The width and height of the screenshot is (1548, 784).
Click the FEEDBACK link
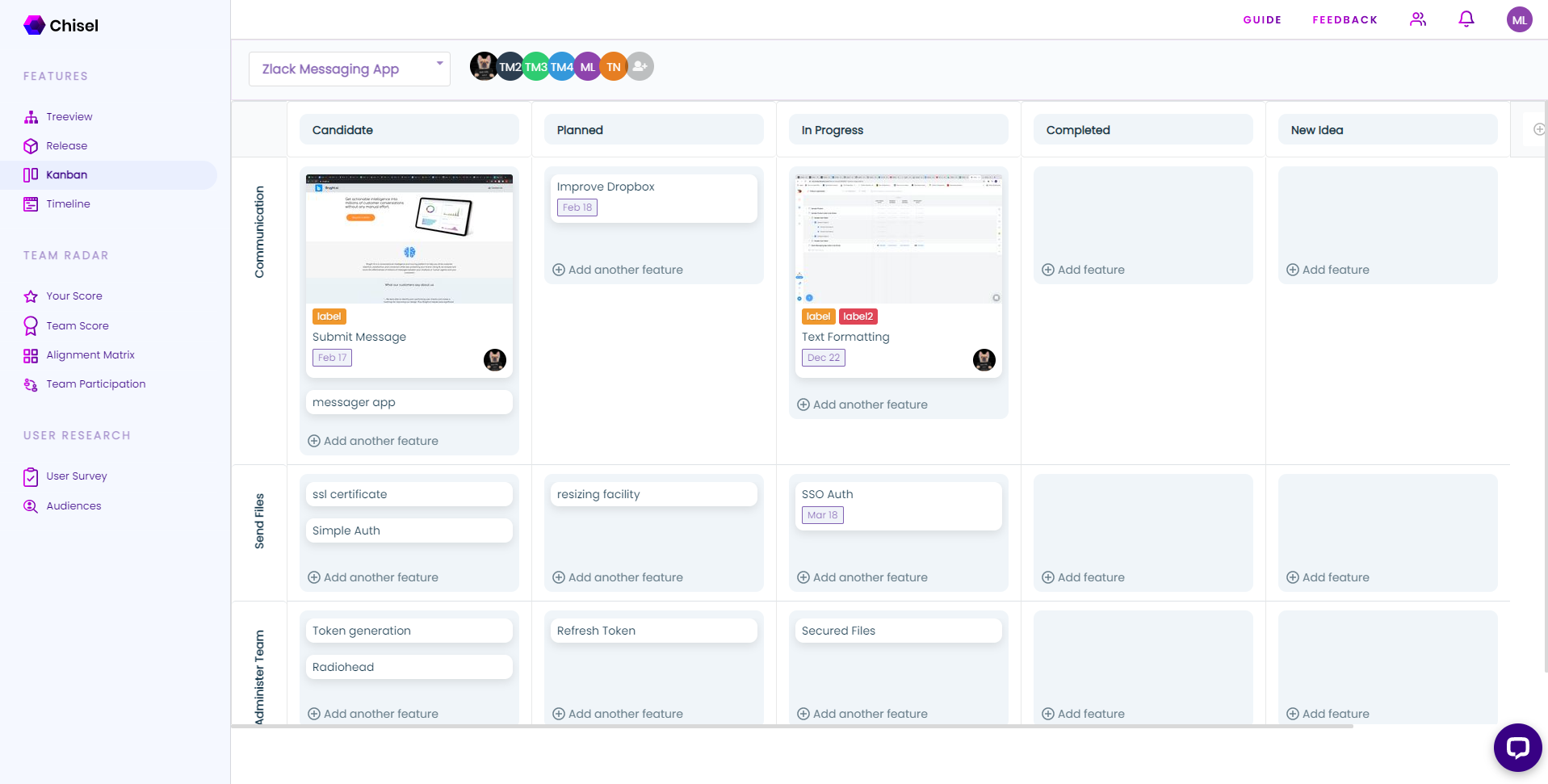[1345, 20]
